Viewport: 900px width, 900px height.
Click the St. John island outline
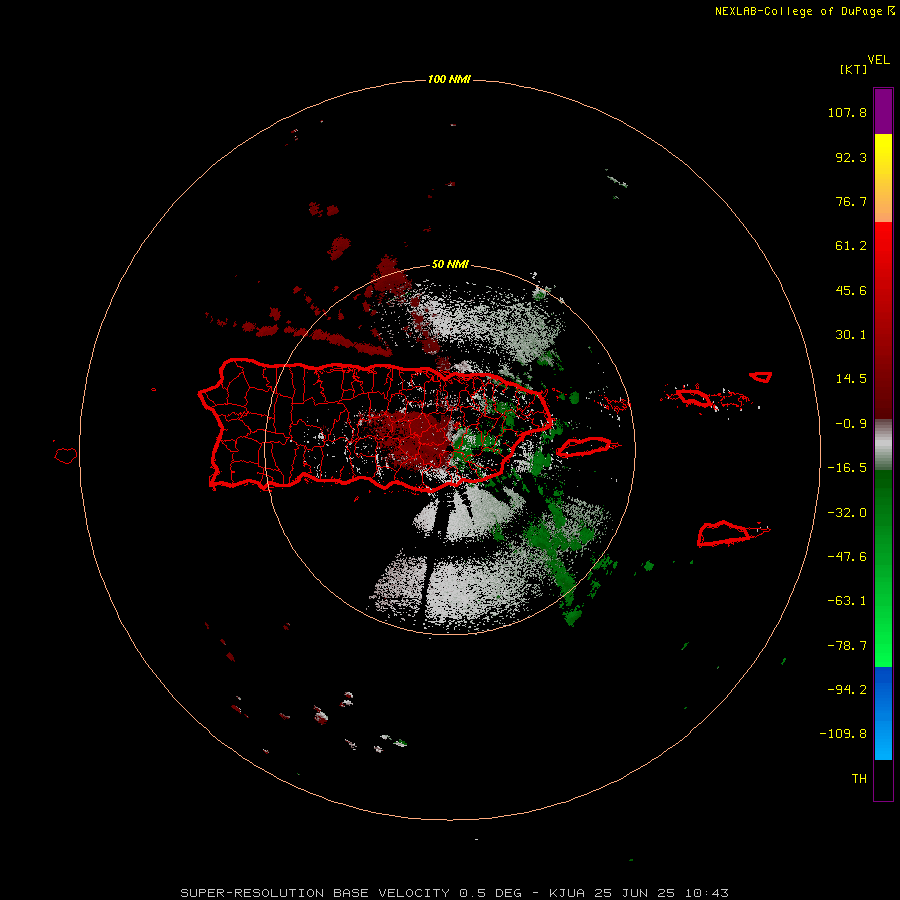pos(761,377)
